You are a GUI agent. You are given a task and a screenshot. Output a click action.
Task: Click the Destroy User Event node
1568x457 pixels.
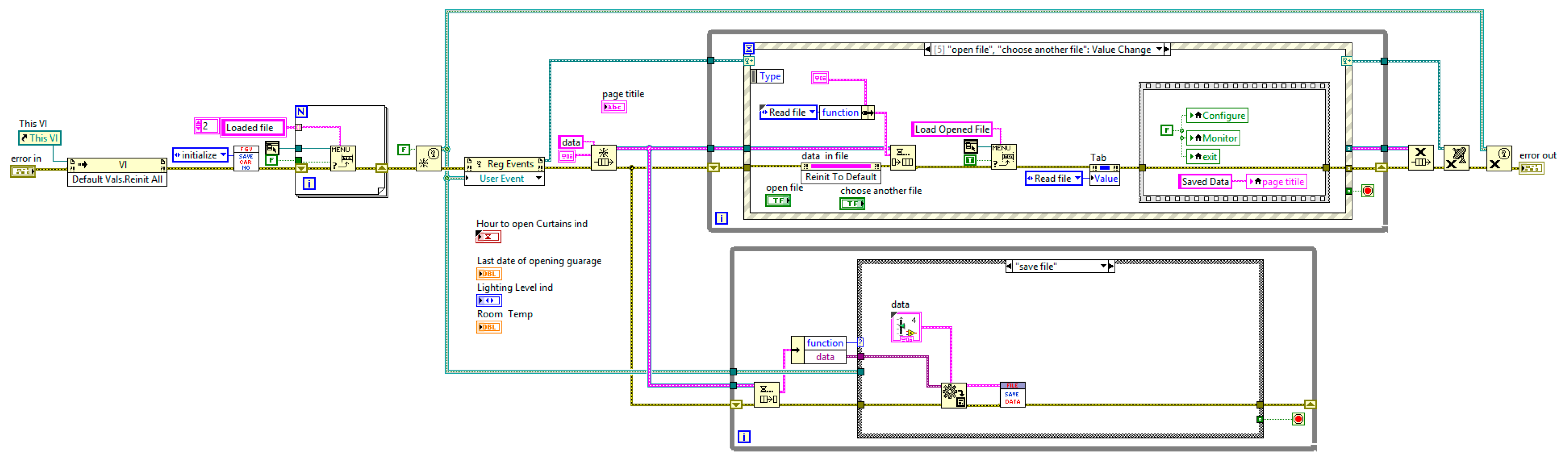(1498, 158)
